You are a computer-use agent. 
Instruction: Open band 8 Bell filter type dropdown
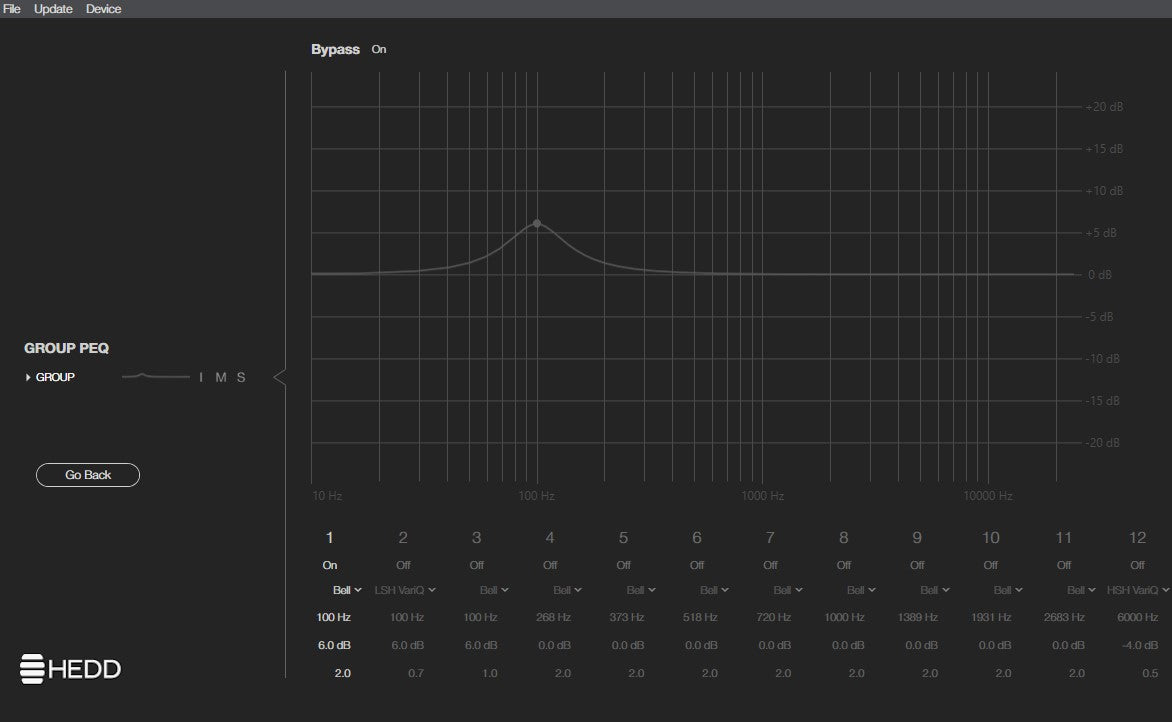click(x=861, y=590)
